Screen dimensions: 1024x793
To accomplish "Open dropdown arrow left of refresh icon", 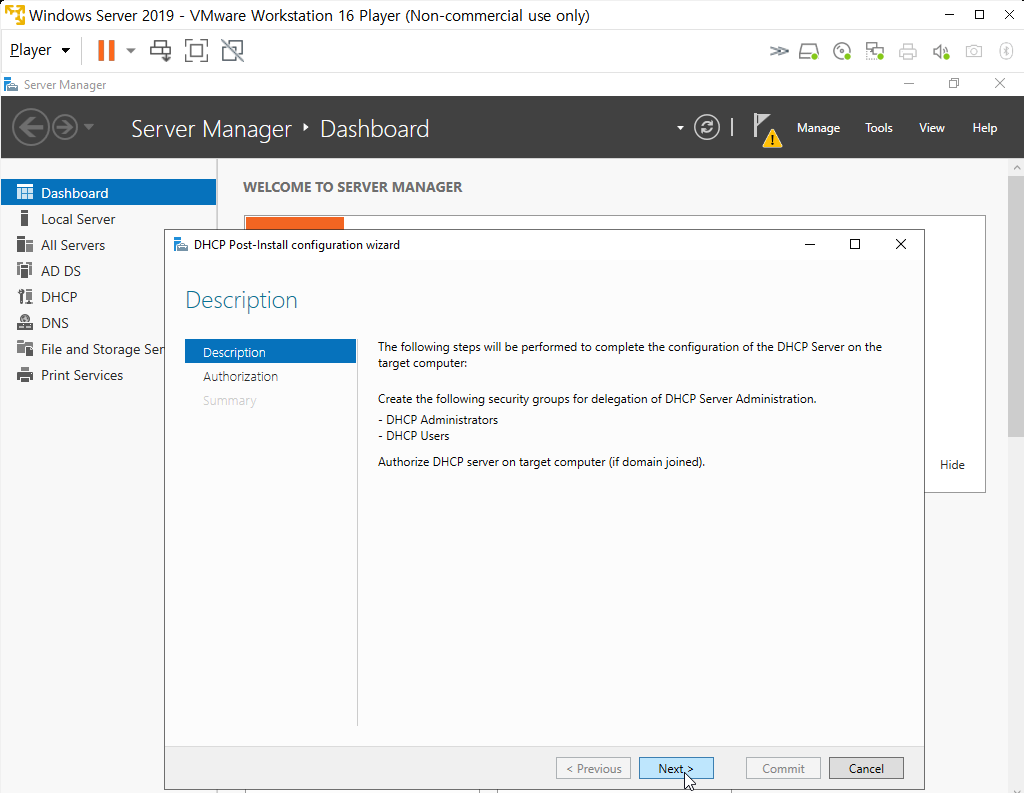I will [680, 128].
